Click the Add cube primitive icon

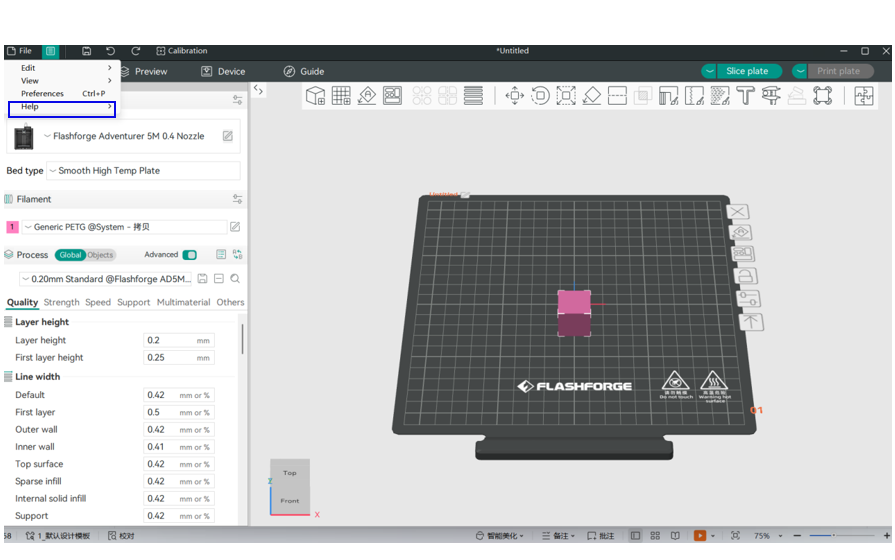[315, 96]
